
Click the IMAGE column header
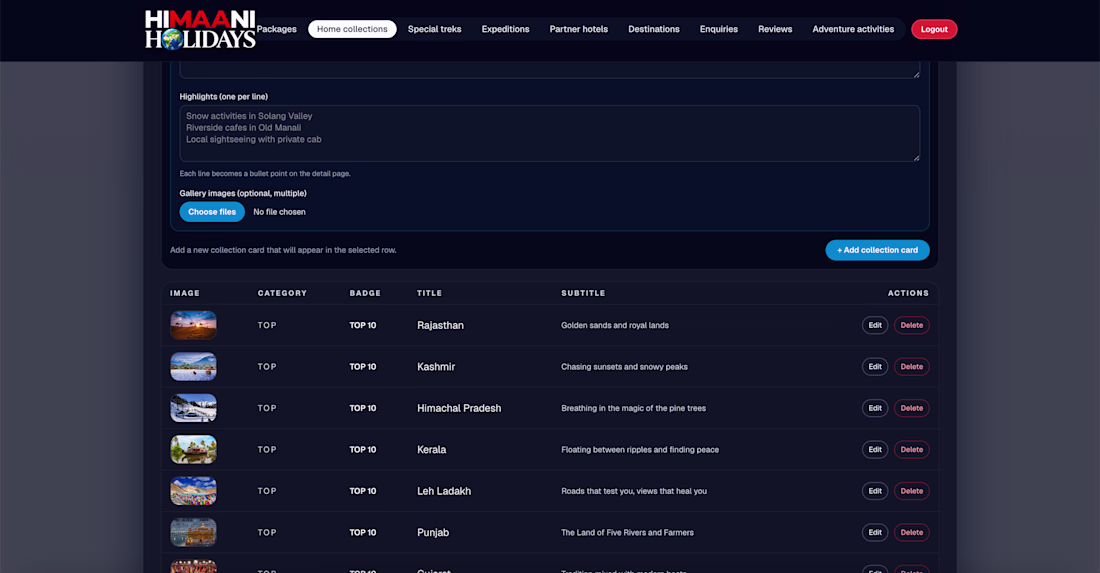tap(185, 293)
